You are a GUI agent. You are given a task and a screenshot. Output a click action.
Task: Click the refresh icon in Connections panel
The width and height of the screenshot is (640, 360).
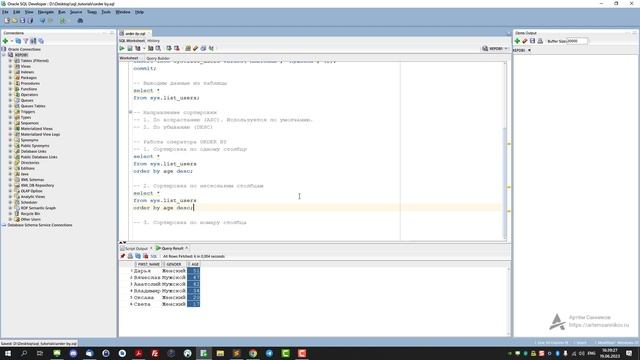[x=18, y=41]
